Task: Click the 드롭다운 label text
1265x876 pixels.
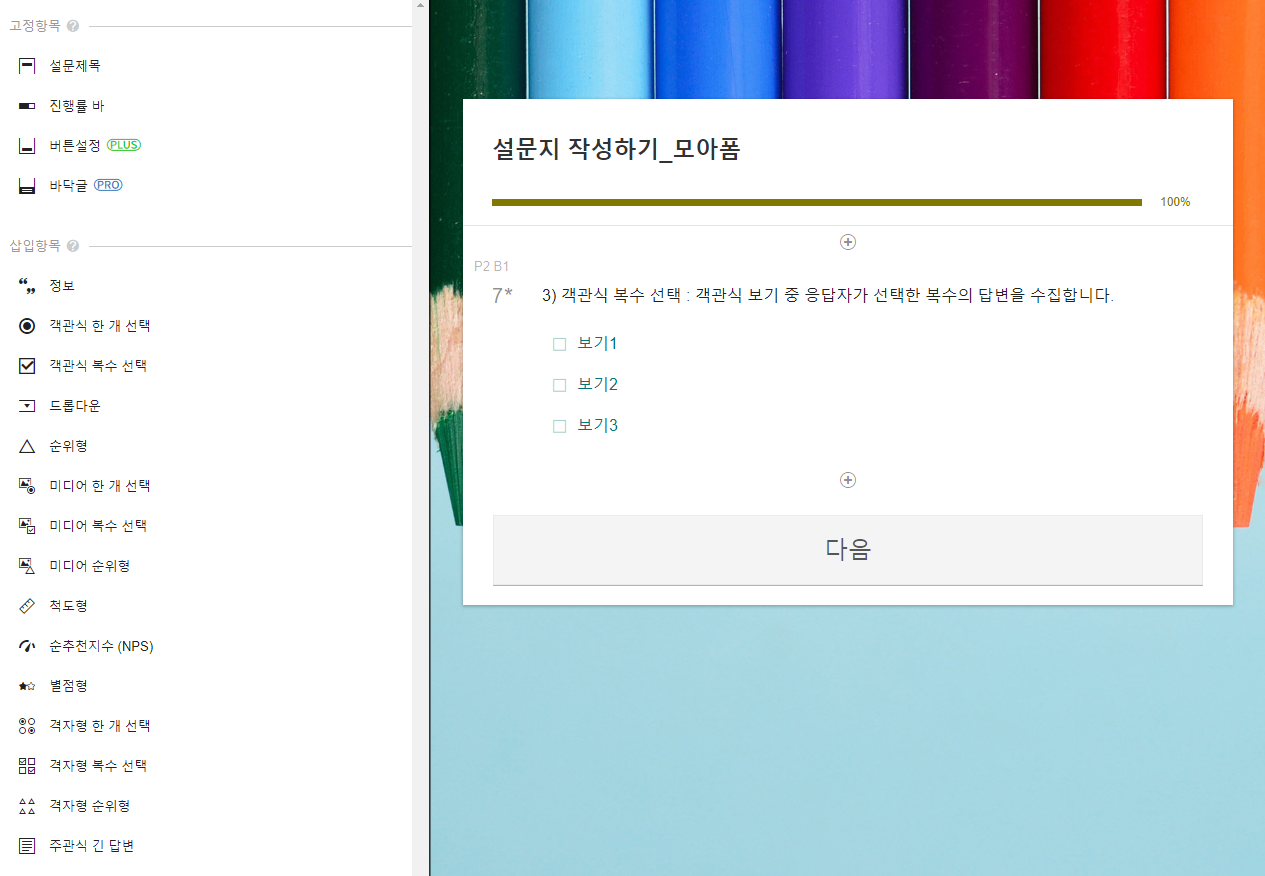Action: pos(75,406)
